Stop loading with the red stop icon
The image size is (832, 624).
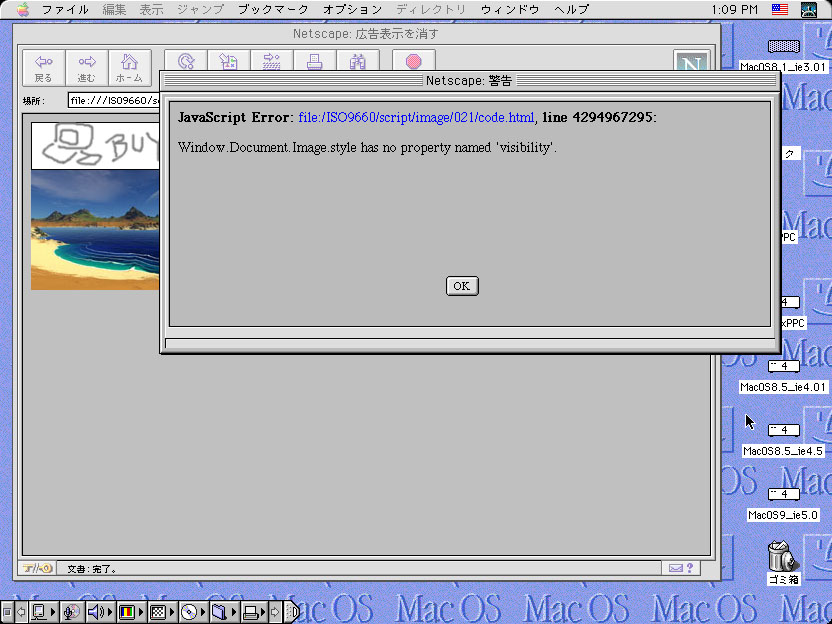[x=414, y=61]
